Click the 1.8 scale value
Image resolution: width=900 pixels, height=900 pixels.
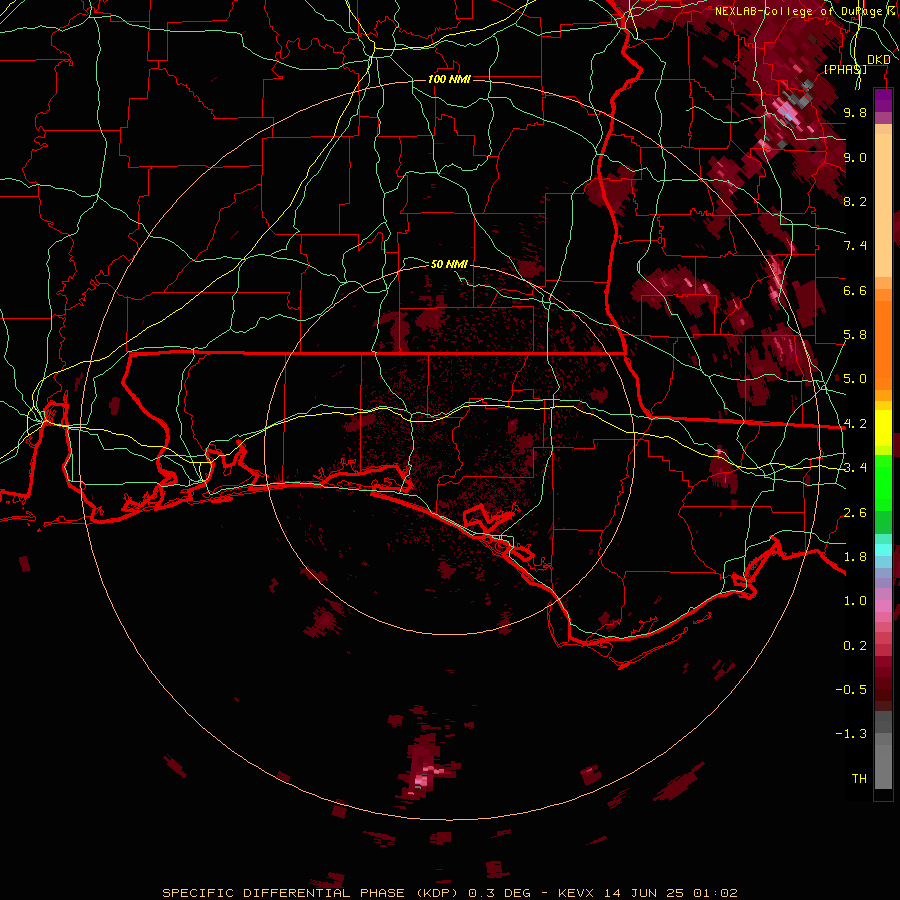point(855,557)
